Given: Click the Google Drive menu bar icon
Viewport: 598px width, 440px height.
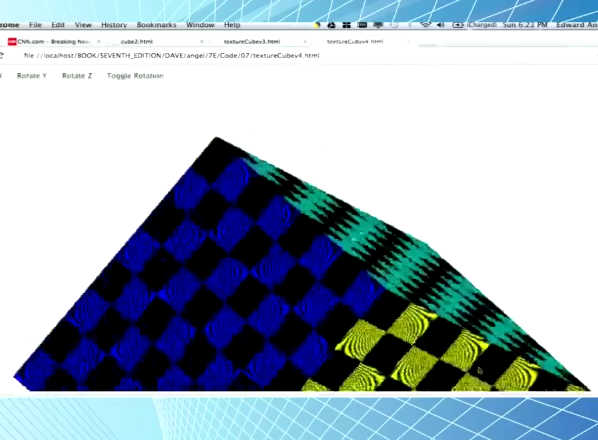Looking at the screenshot, I should tap(331, 25).
